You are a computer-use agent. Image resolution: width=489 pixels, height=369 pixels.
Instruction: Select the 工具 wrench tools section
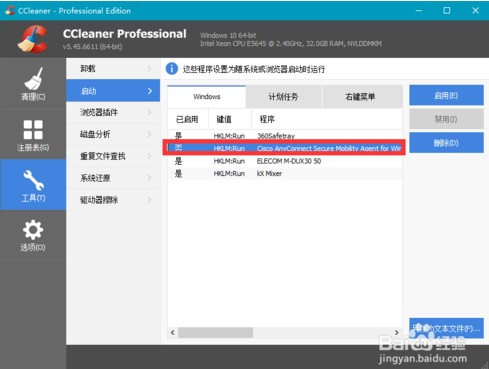click(33, 185)
